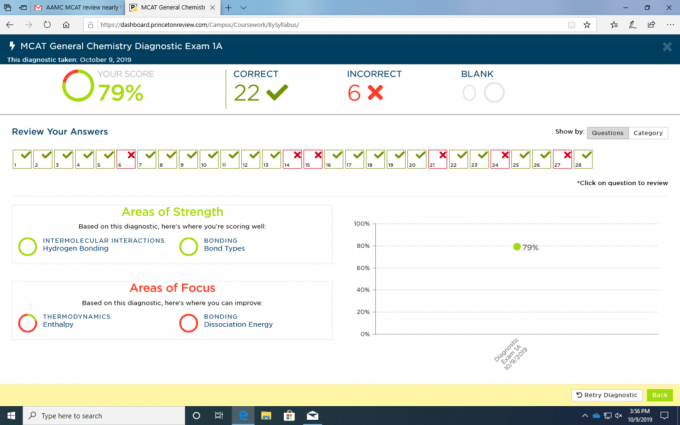The width and height of the screenshot is (680, 425).
Task: Show answers by Category
Action: click(648, 133)
